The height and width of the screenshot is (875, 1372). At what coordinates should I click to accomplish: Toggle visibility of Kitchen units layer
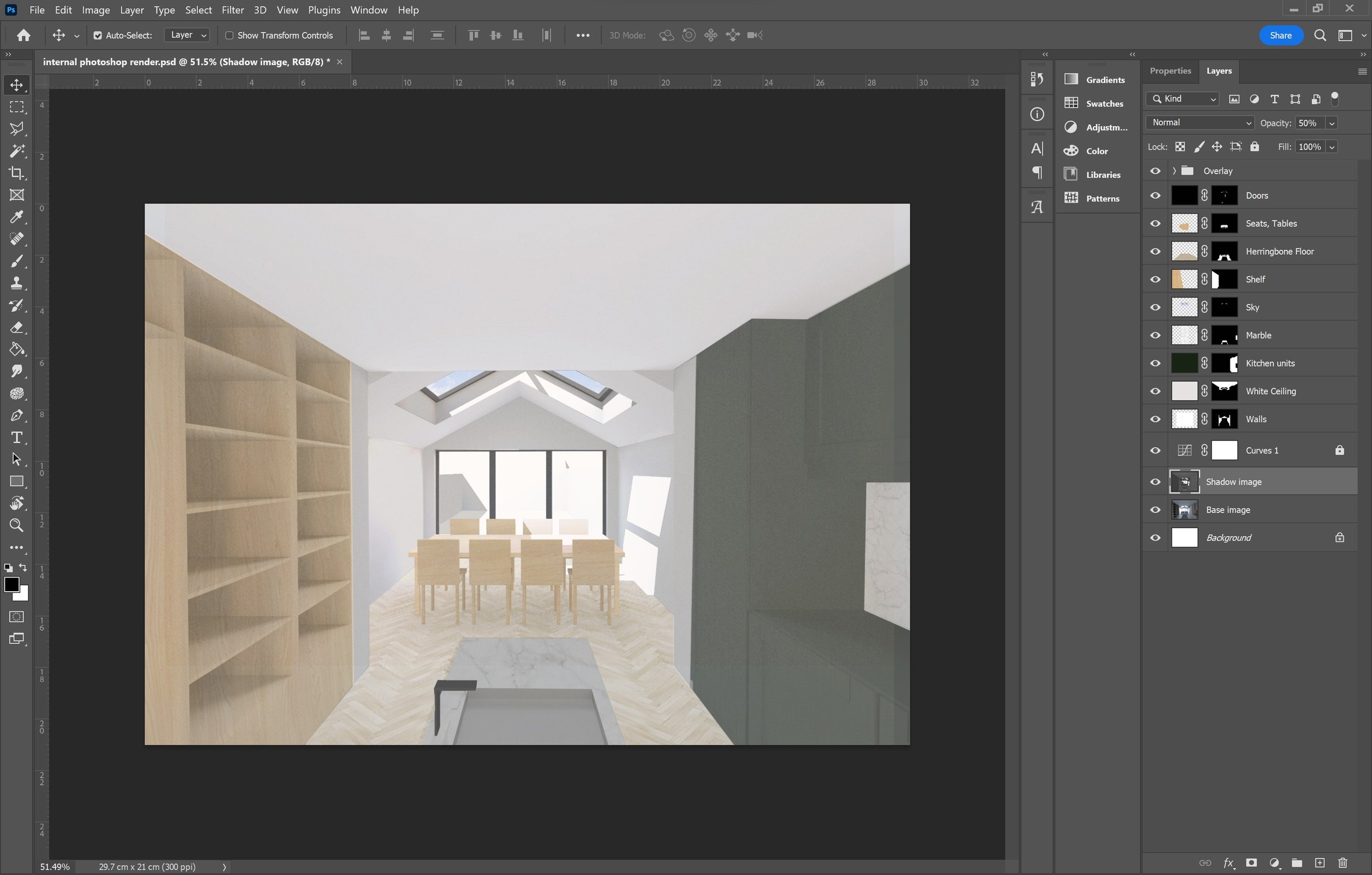coord(1155,363)
